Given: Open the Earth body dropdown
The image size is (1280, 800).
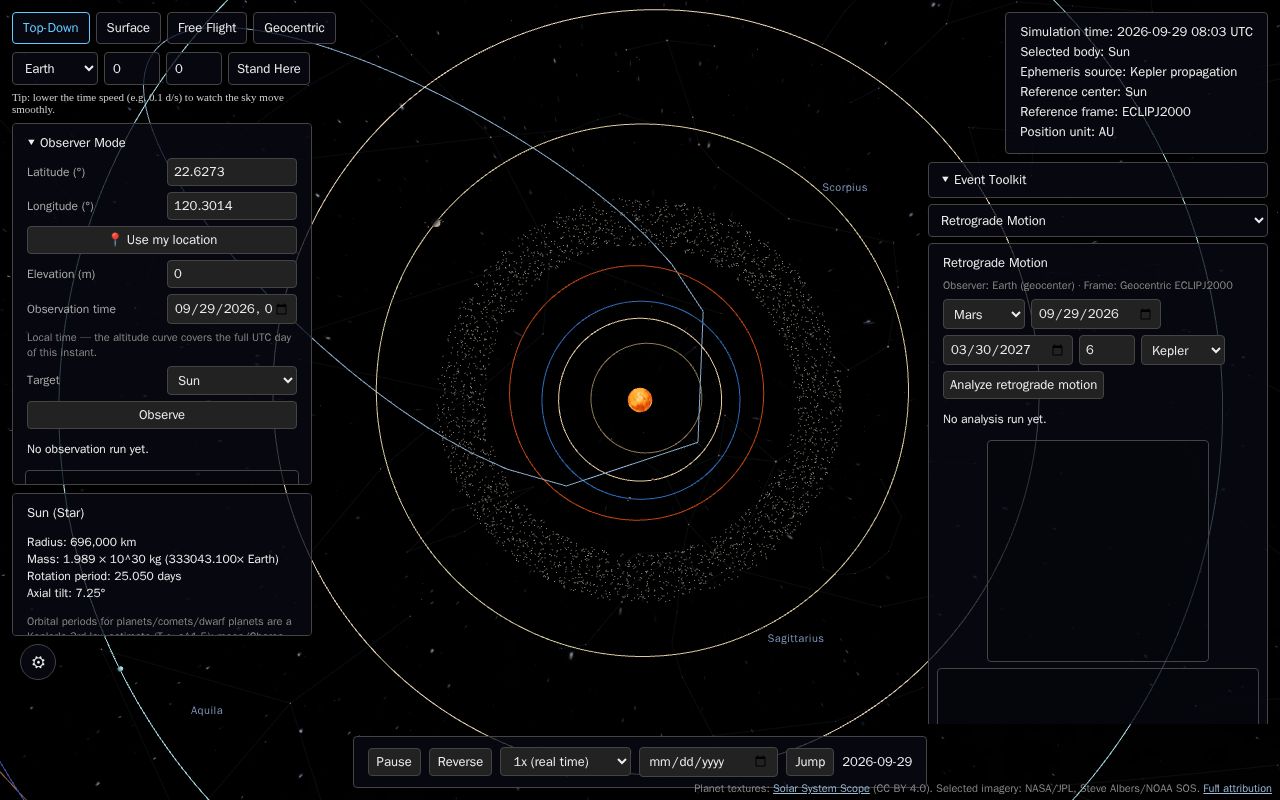Looking at the screenshot, I should pos(55,69).
